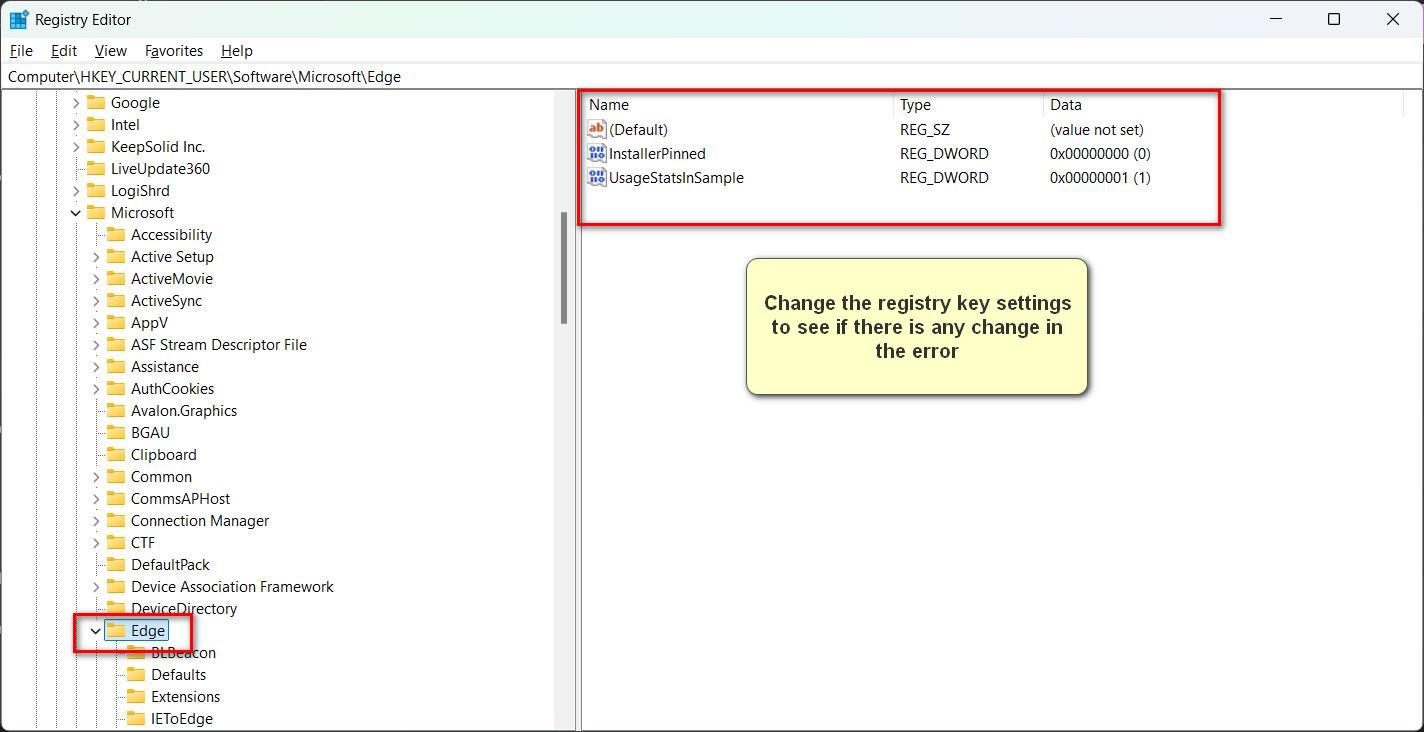Open the File menu
The width and height of the screenshot is (1424, 732).
click(x=21, y=50)
